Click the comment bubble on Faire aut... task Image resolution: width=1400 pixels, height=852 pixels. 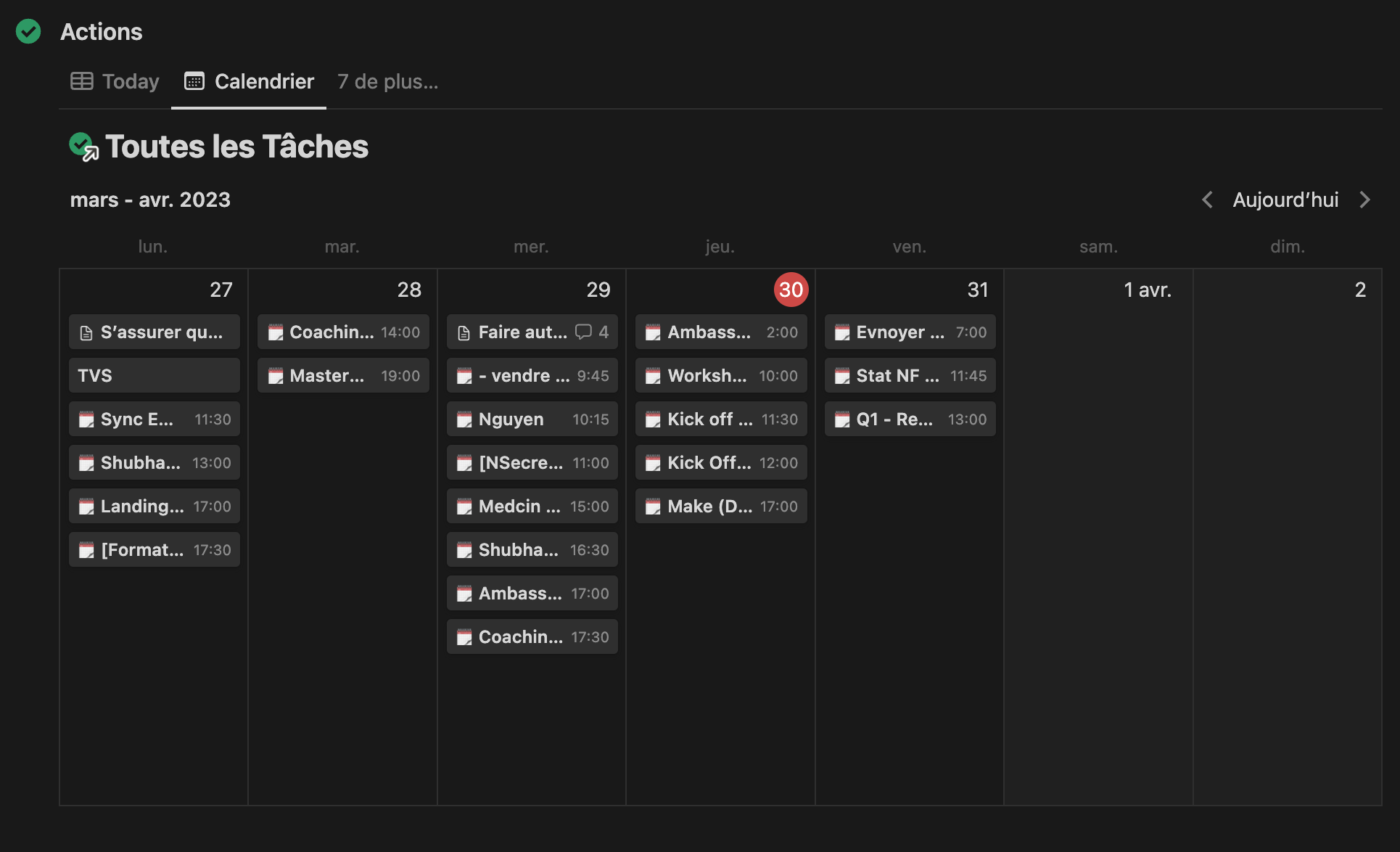pyautogui.click(x=583, y=330)
